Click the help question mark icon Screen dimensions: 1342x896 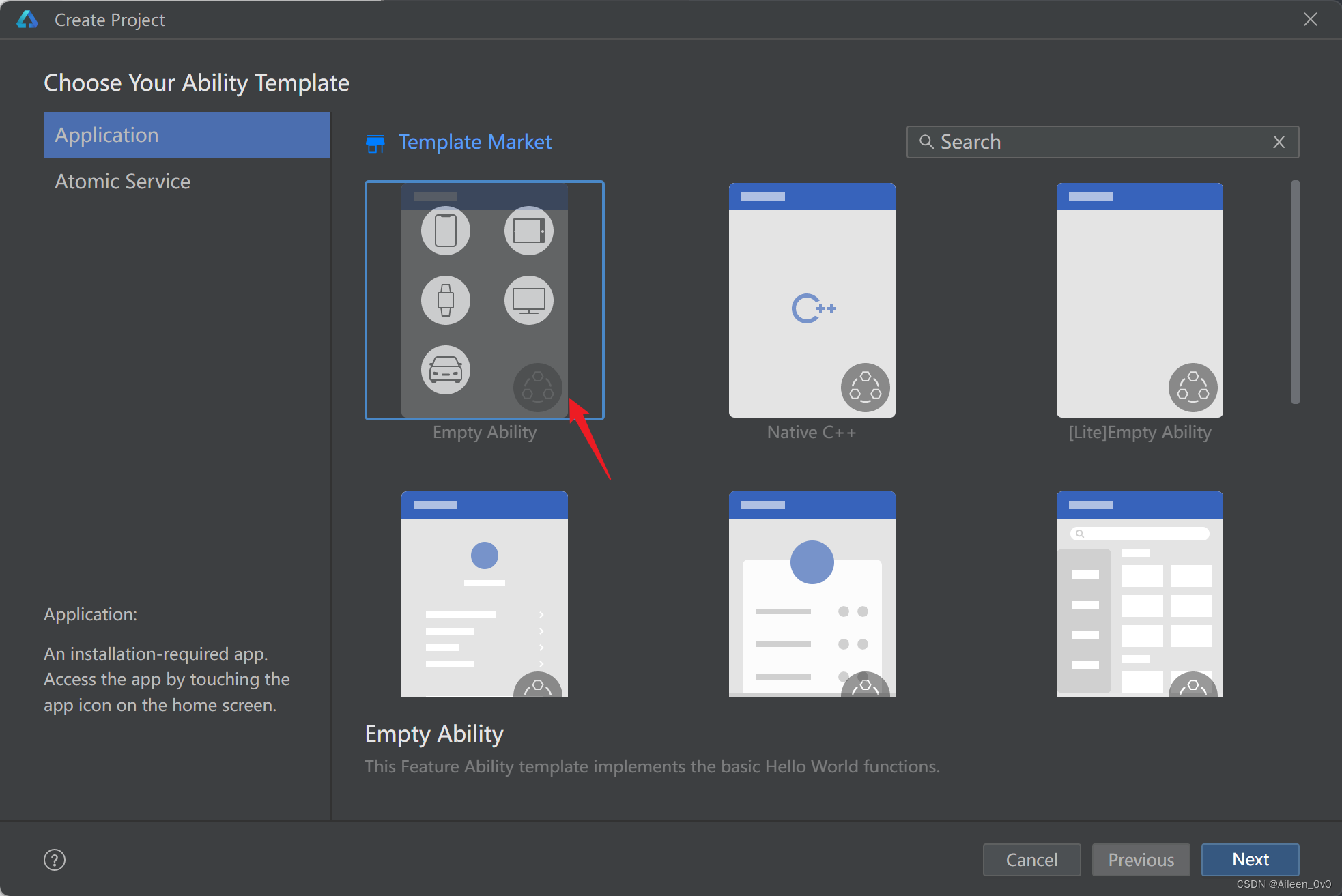55,860
